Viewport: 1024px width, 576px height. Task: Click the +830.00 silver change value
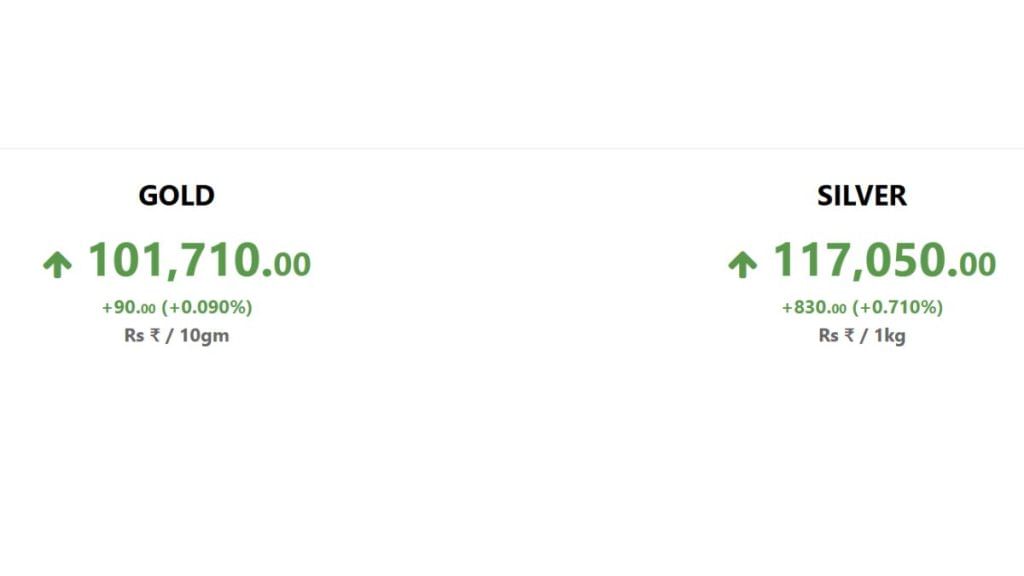pos(814,308)
